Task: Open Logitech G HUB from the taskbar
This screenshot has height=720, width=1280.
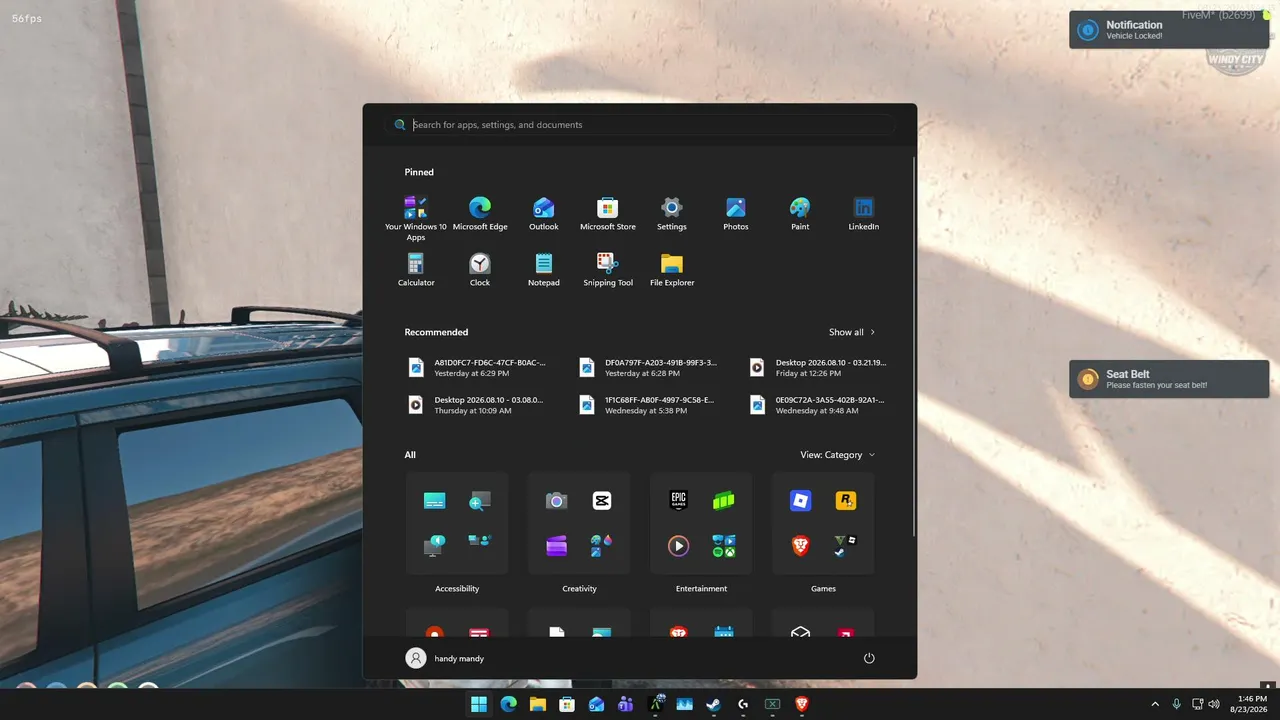Action: pos(743,704)
